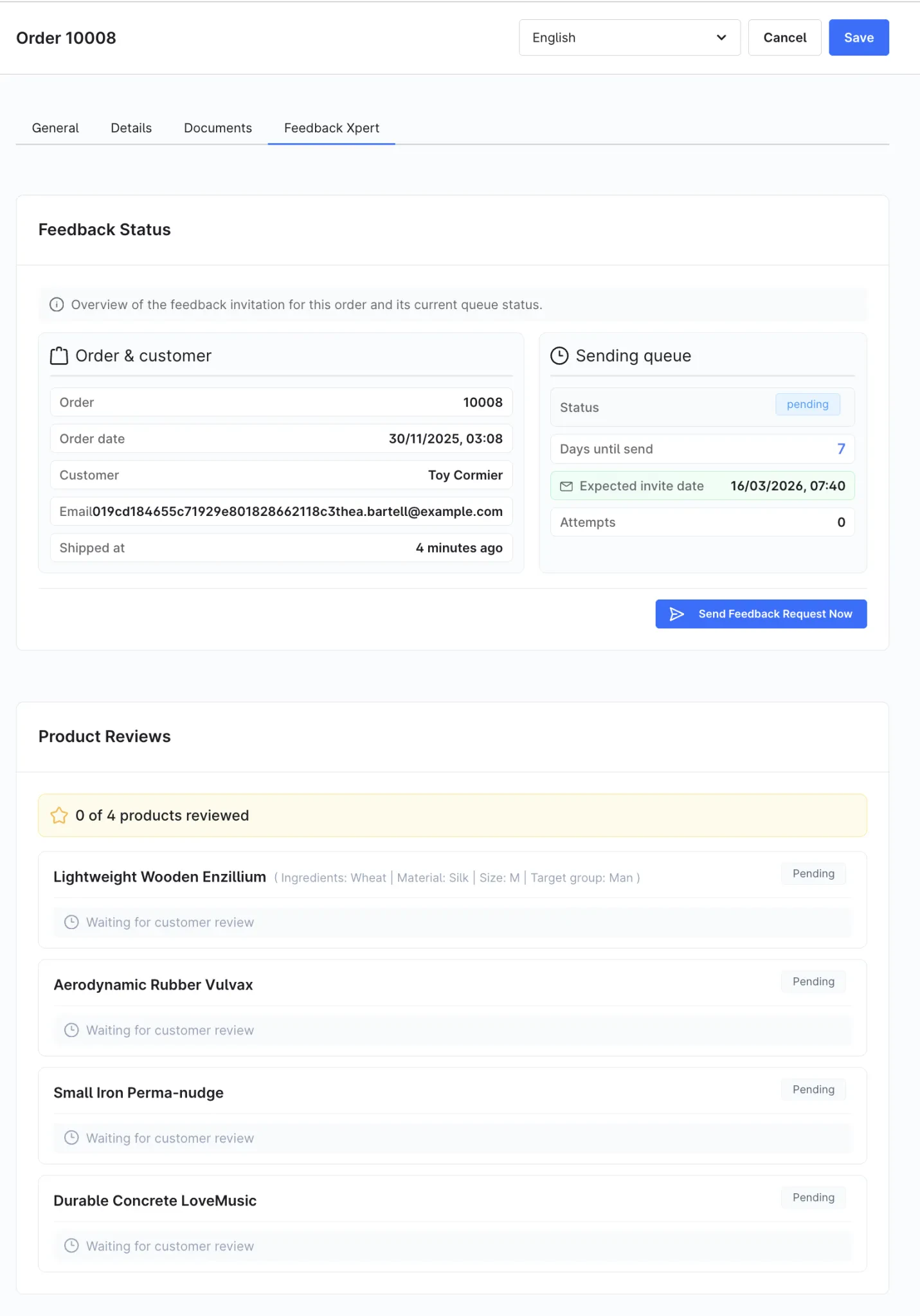The height and width of the screenshot is (1316, 920).
Task: Cancel editing the order
Action: coord(784,38)
